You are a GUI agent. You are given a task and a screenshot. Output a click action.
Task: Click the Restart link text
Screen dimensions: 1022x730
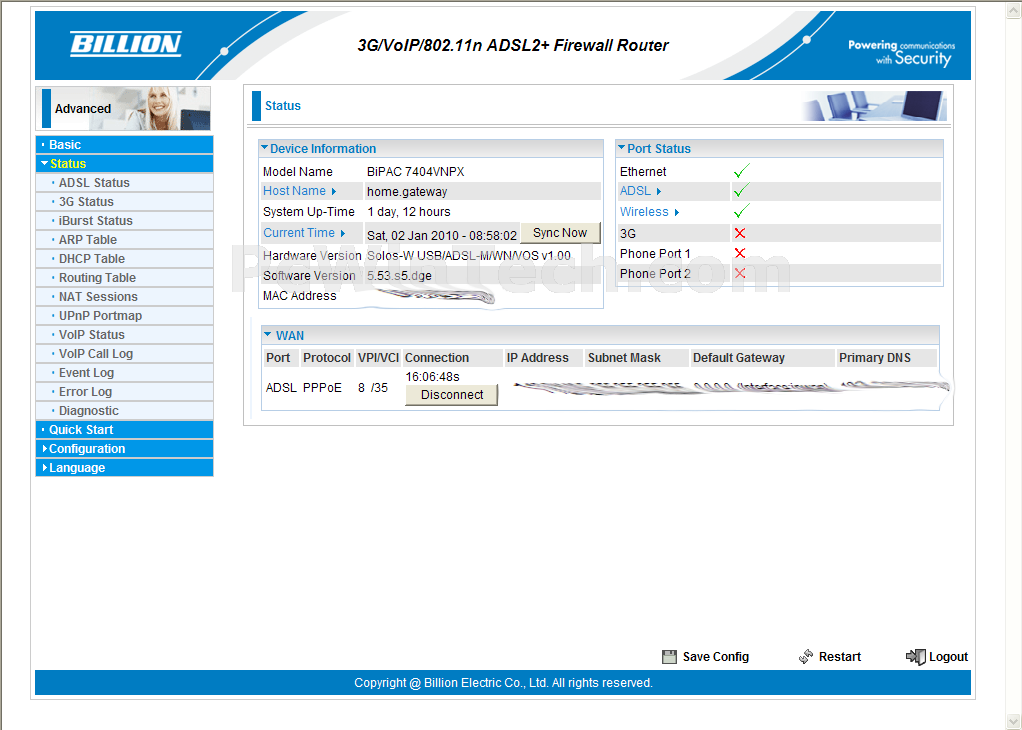(840, 657)
